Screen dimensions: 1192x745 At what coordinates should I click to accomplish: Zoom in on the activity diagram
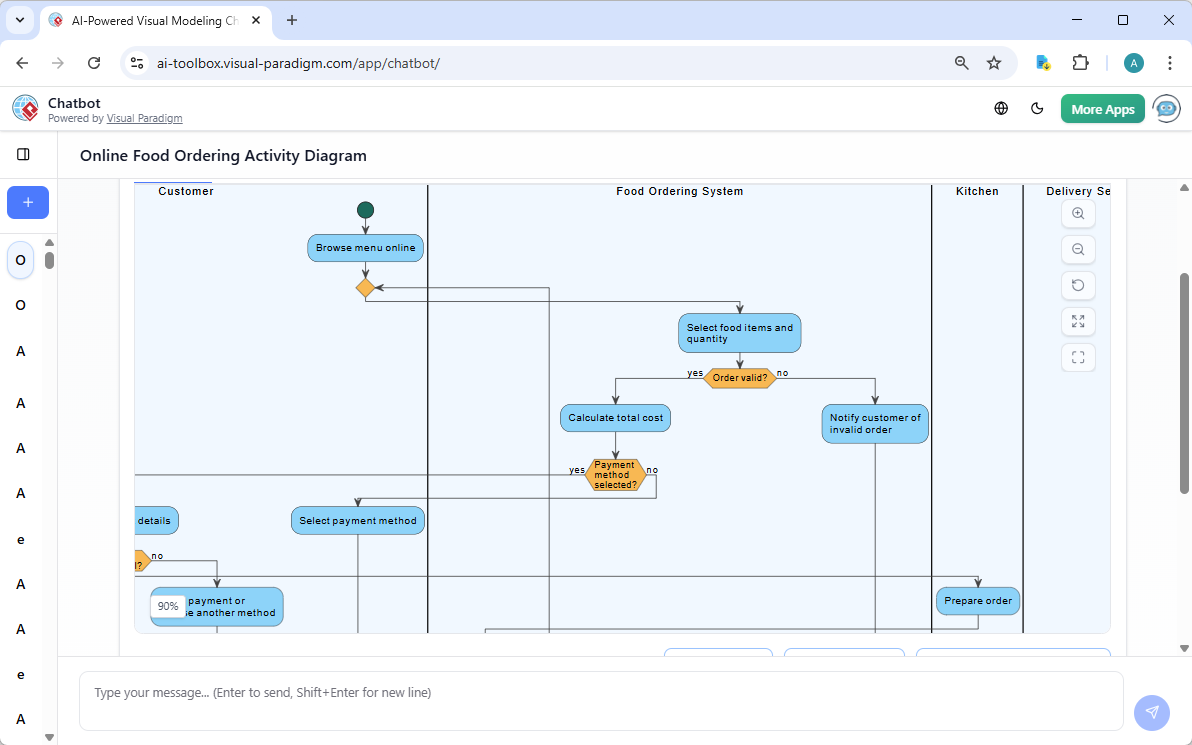pos(1078,213)
